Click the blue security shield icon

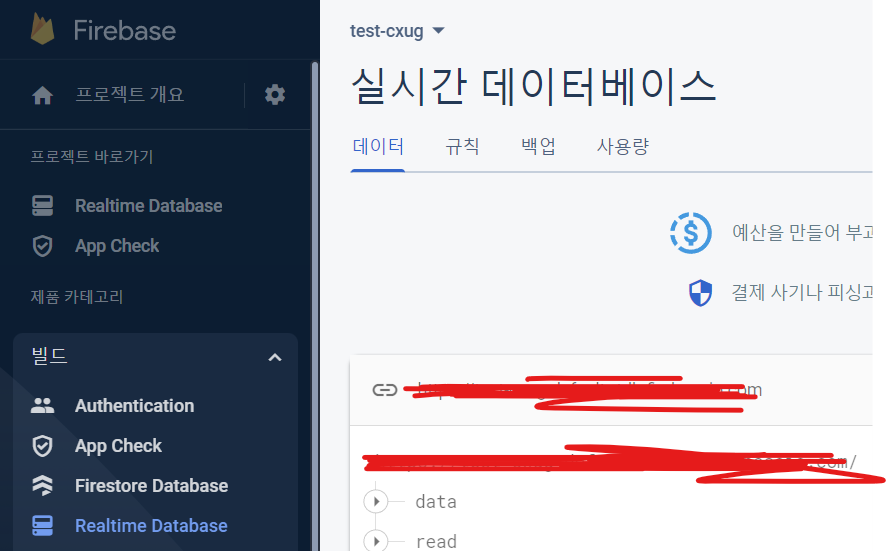click(x=701, y=293)
